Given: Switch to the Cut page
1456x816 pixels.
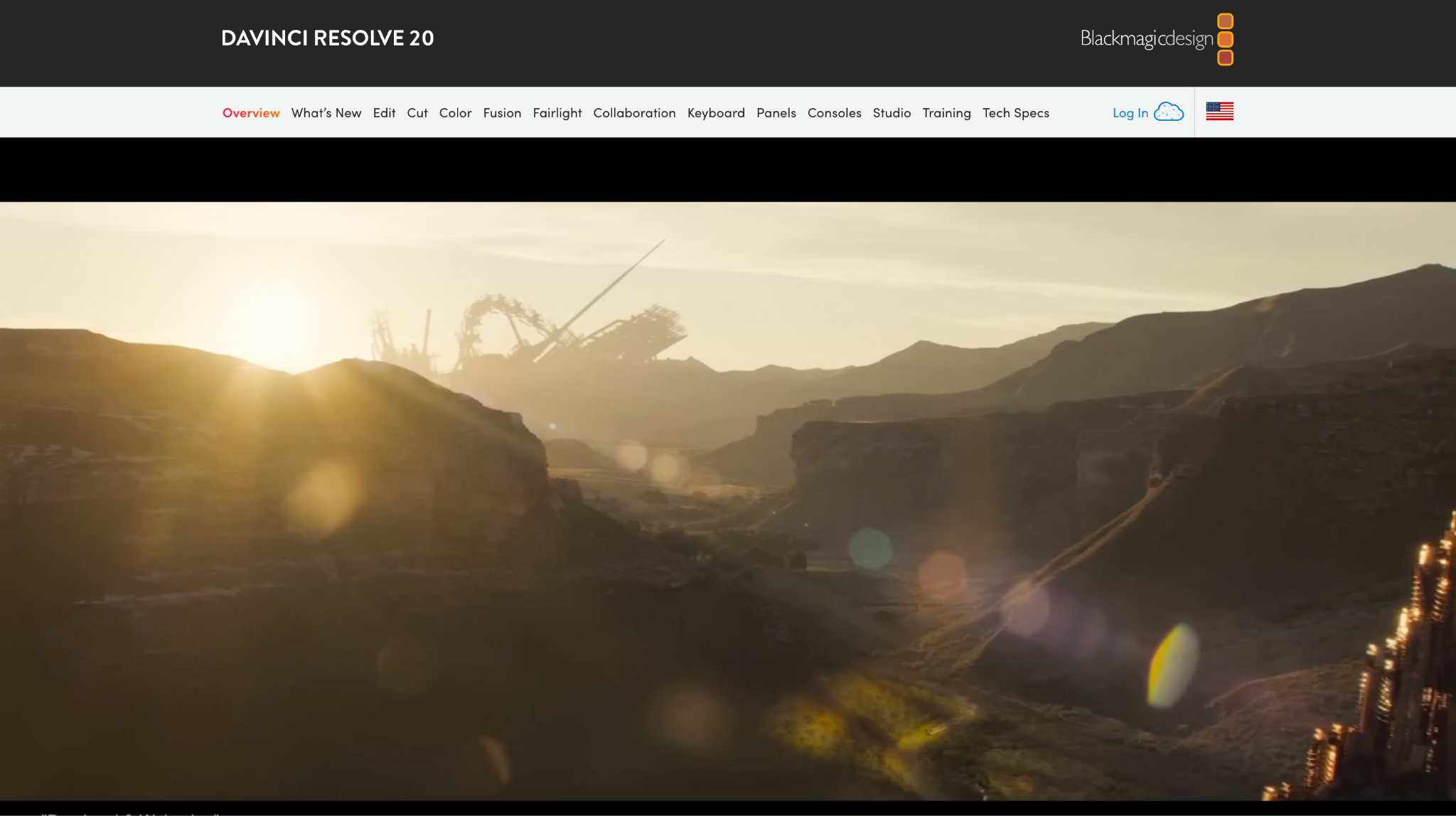Looking at the screenshot, I should pos(417,112).
